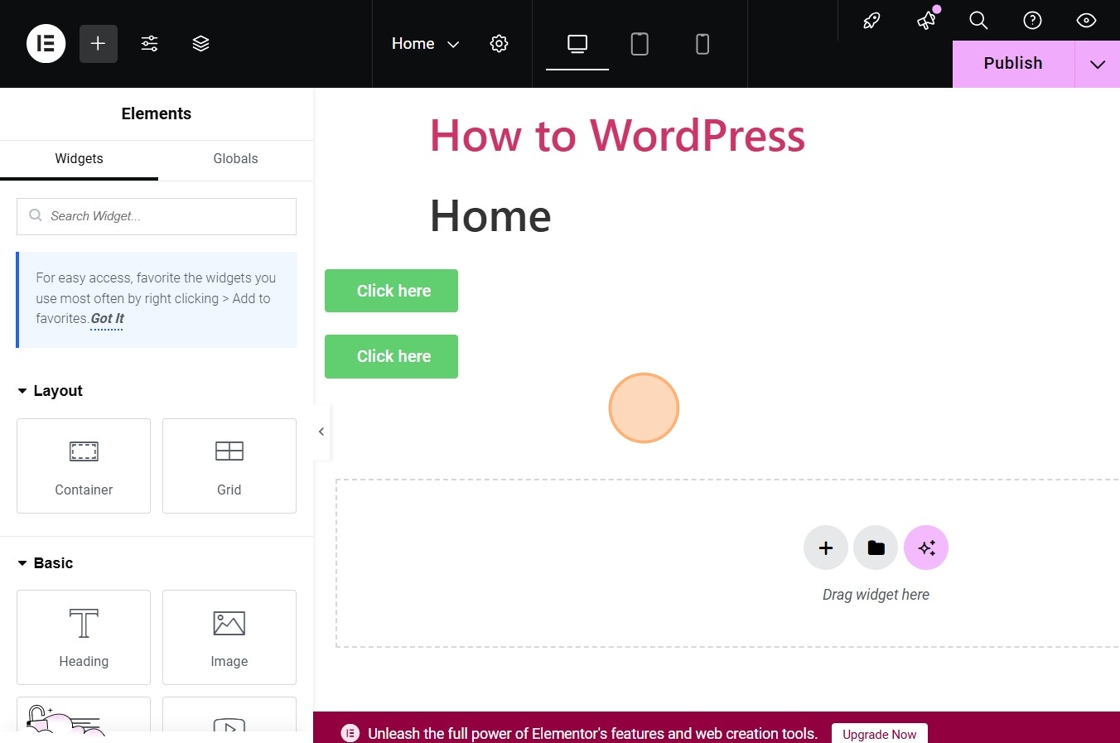The image size is (1120, 743).
Task: Open the Help question mark icon
Action: 1032,20
